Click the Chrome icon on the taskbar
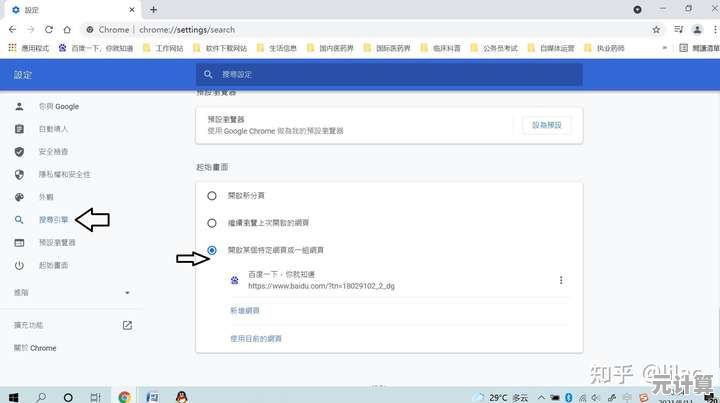Screen dimensions: 720x403 coord(124,397)
